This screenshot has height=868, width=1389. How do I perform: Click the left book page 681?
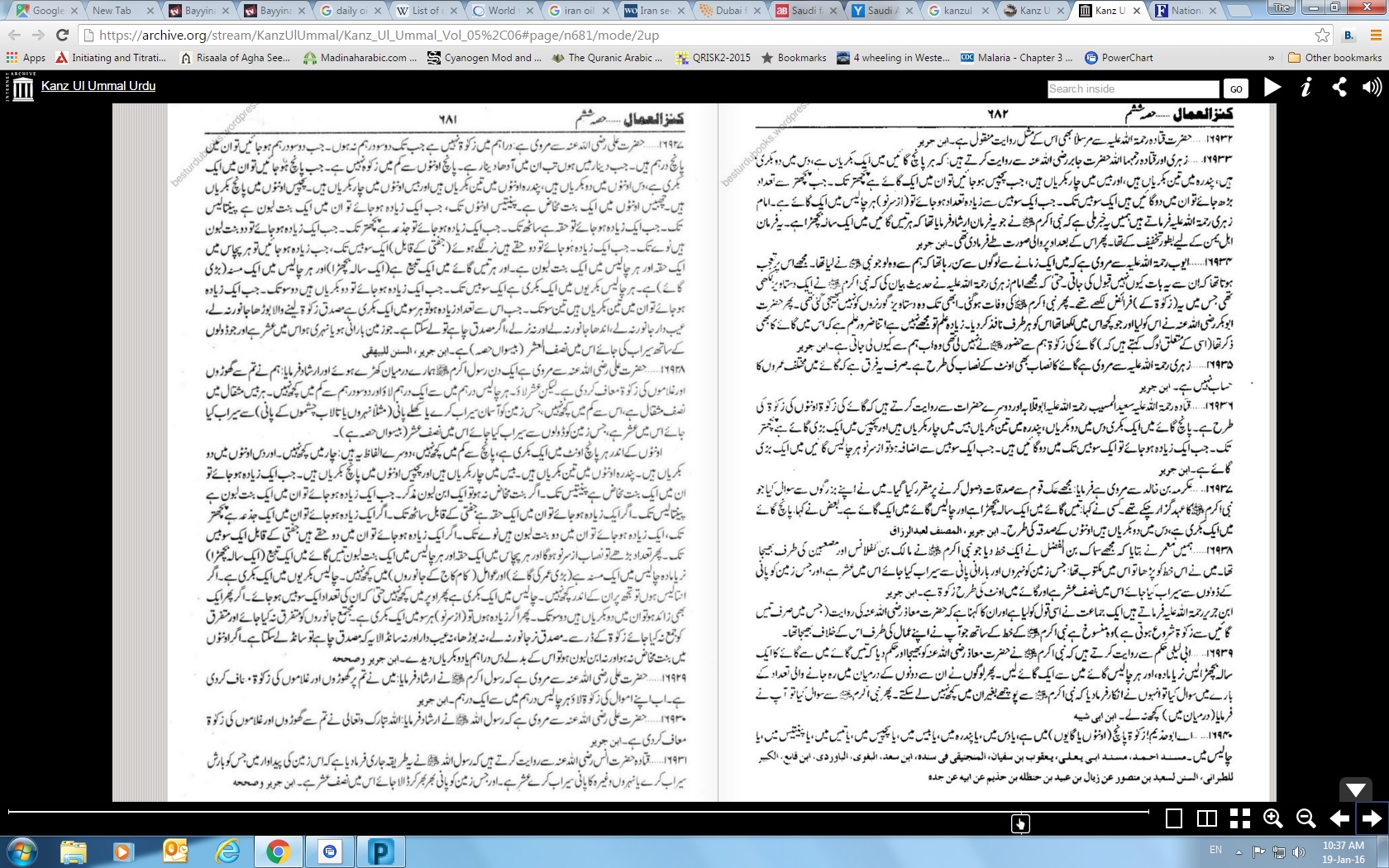pos(442,452)
